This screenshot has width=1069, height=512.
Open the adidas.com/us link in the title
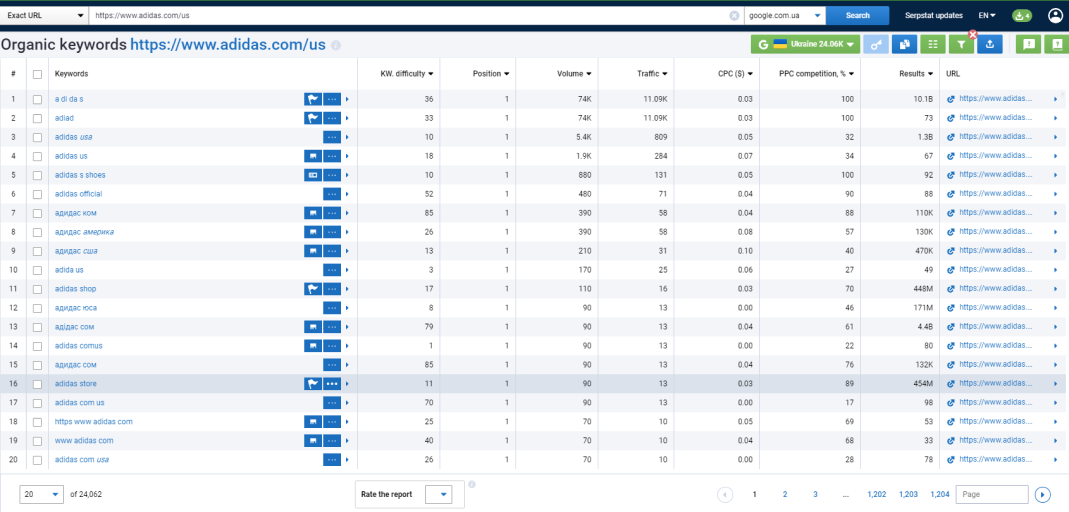click(x=228, y=45)
